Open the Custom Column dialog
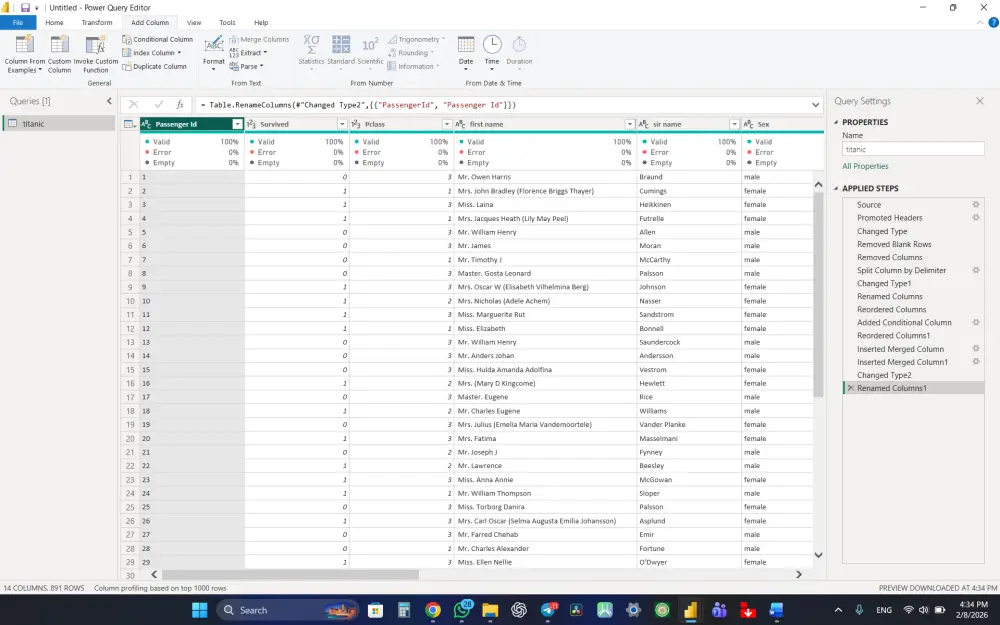Image resolution: width=1000 pixels, height=625 pixels. pos(59,53)
